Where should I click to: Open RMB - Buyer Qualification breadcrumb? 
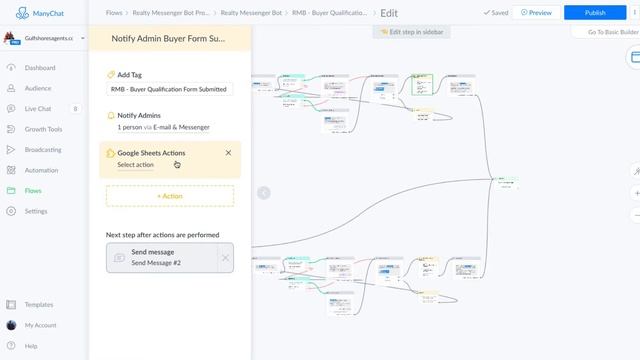[x=329, y=13]
